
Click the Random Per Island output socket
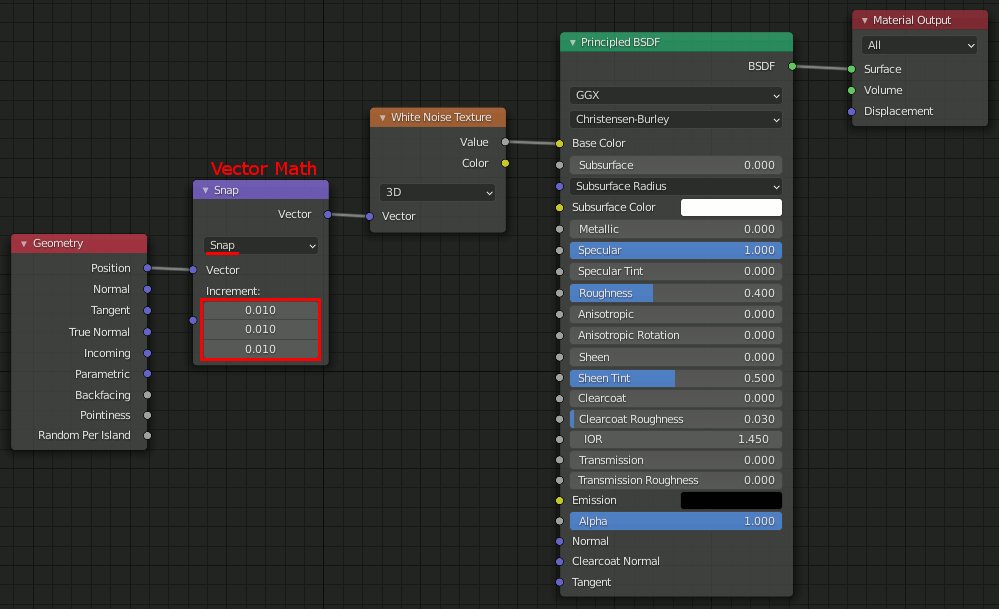pos(147,436)
